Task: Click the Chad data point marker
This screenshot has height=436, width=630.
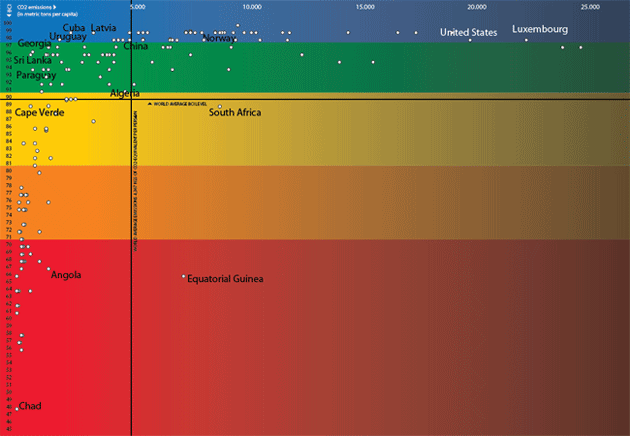Action: [x=16, y=408]
